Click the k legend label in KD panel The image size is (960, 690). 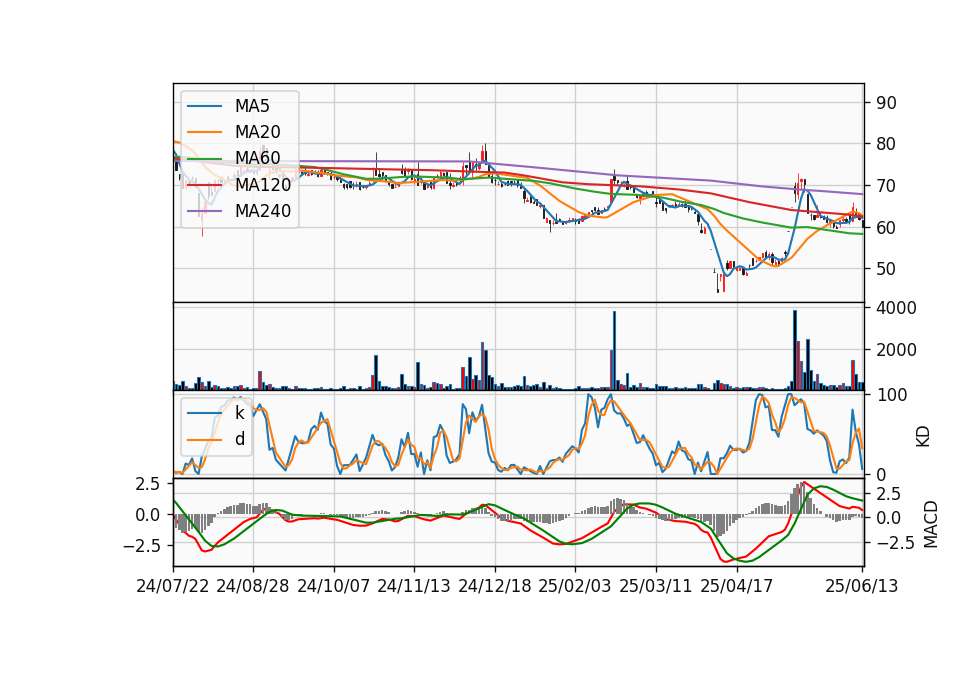pos(239,413)
